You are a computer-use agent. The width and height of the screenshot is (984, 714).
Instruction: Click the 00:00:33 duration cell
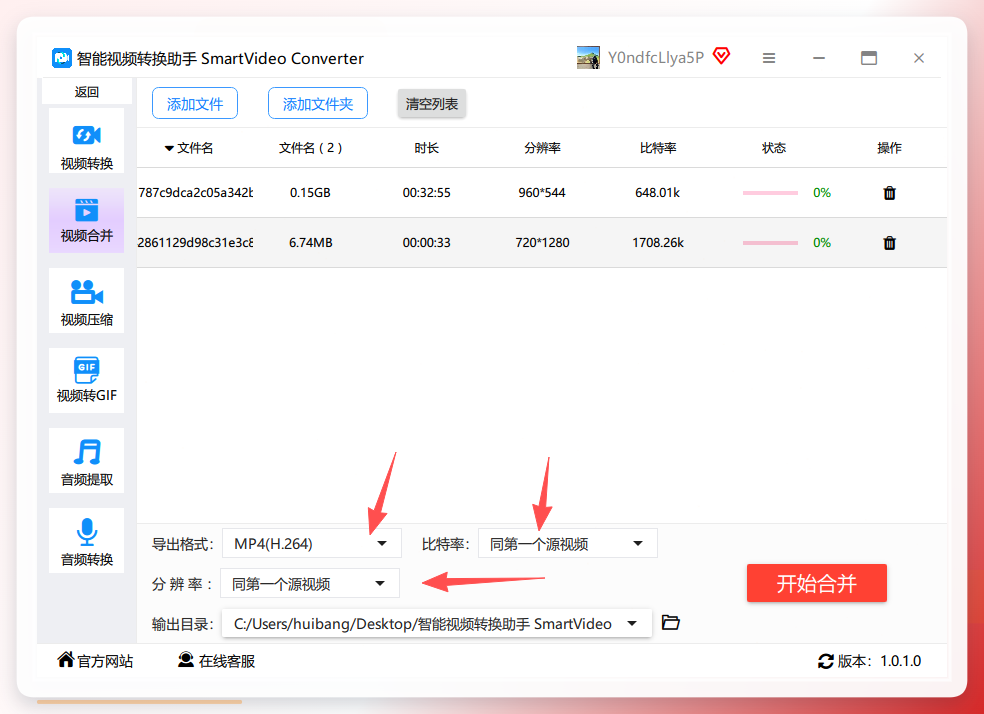(x=427, y=243)
